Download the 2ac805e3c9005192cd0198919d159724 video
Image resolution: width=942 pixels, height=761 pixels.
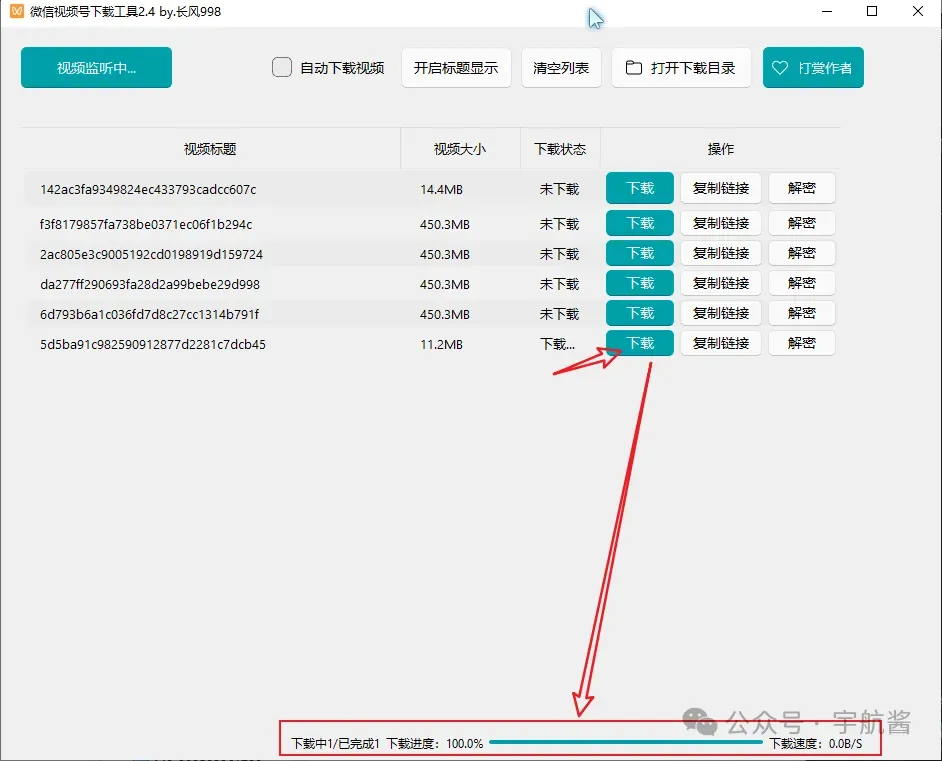pyautogui.click(x=640, y=253)
